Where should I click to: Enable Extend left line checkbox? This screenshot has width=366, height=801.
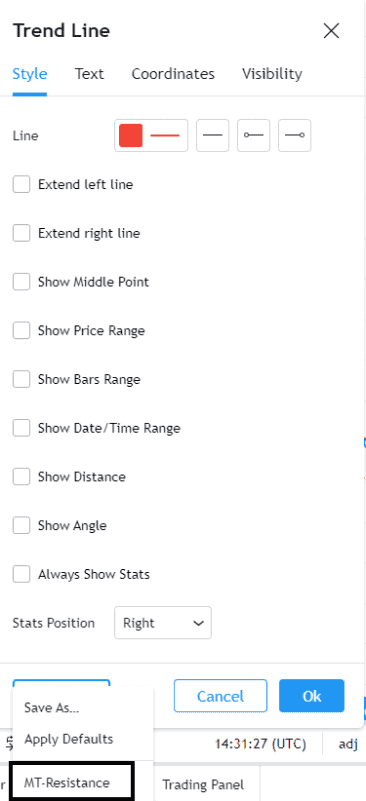[x=21, y=184]
